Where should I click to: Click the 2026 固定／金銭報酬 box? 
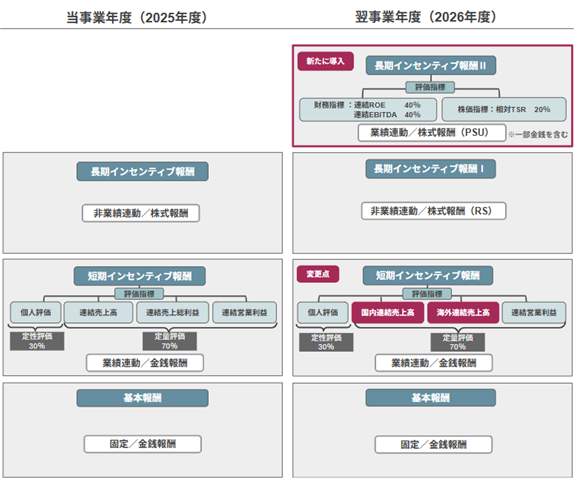pyautogui.click(x=433, y=445)
